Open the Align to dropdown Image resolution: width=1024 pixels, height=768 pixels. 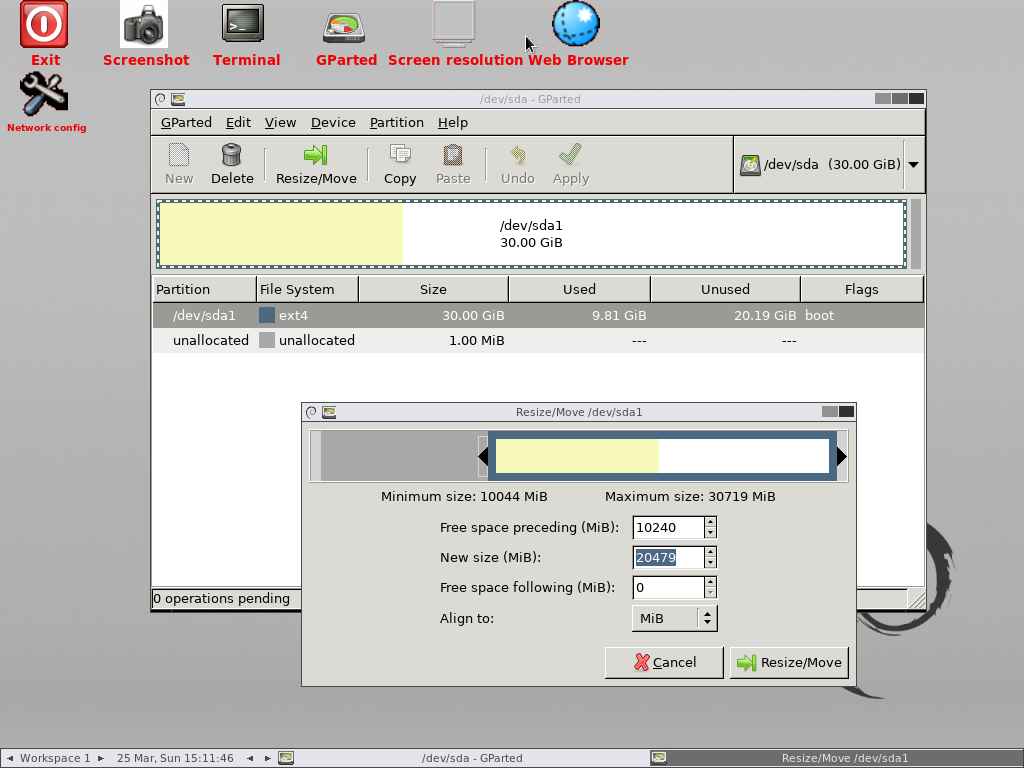(x=674, y=618)
